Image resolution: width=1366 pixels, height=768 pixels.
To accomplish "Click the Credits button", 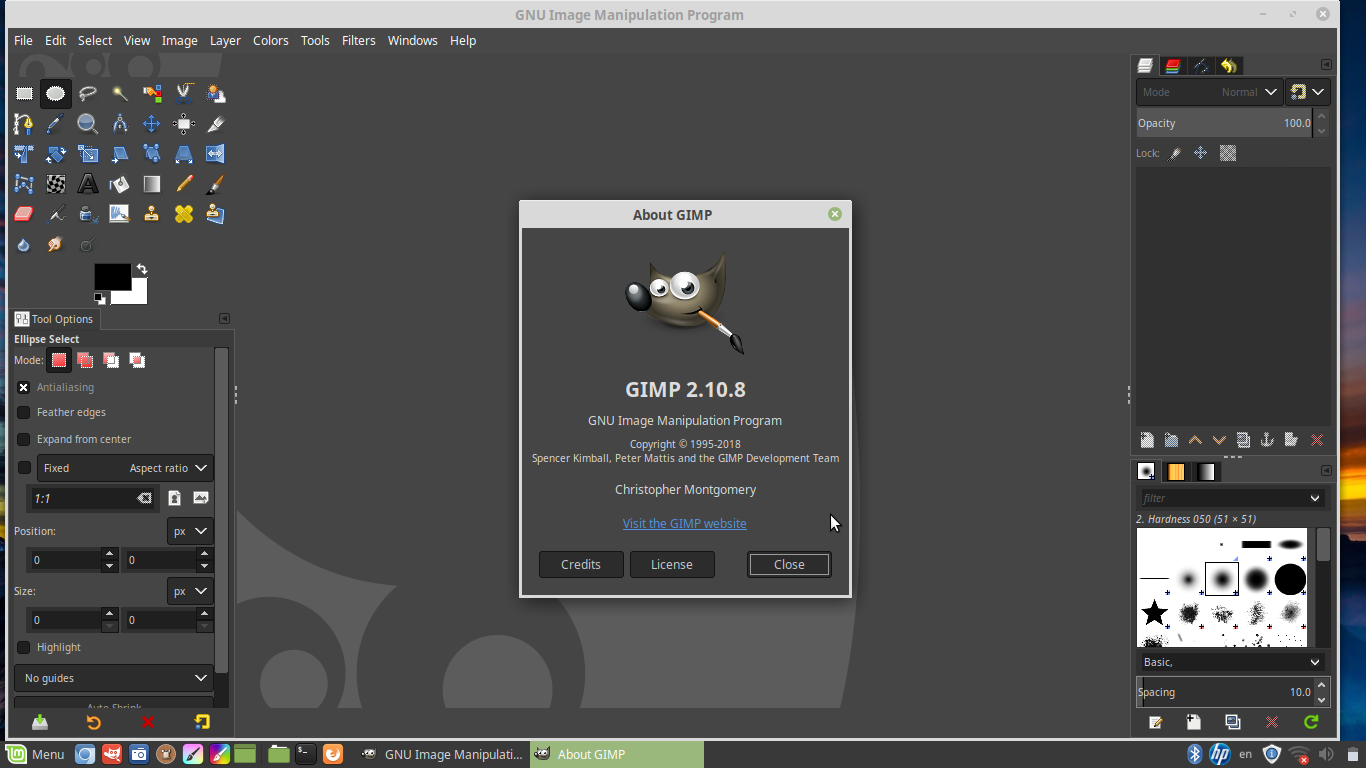I will [581, 564].
